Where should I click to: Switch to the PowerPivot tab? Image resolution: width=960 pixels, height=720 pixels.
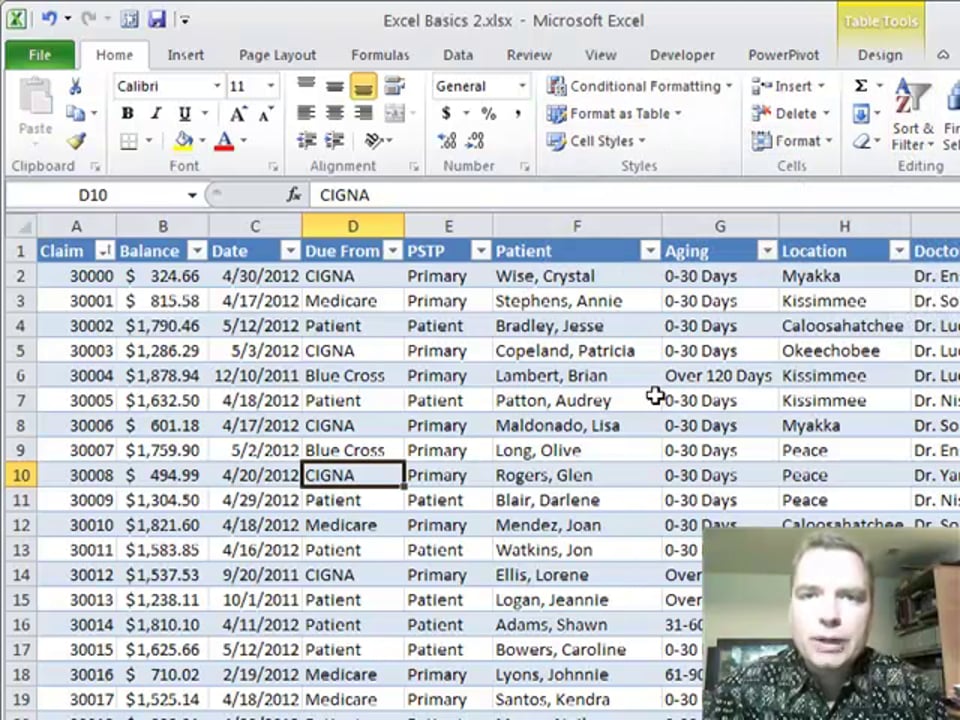[784, 55]
